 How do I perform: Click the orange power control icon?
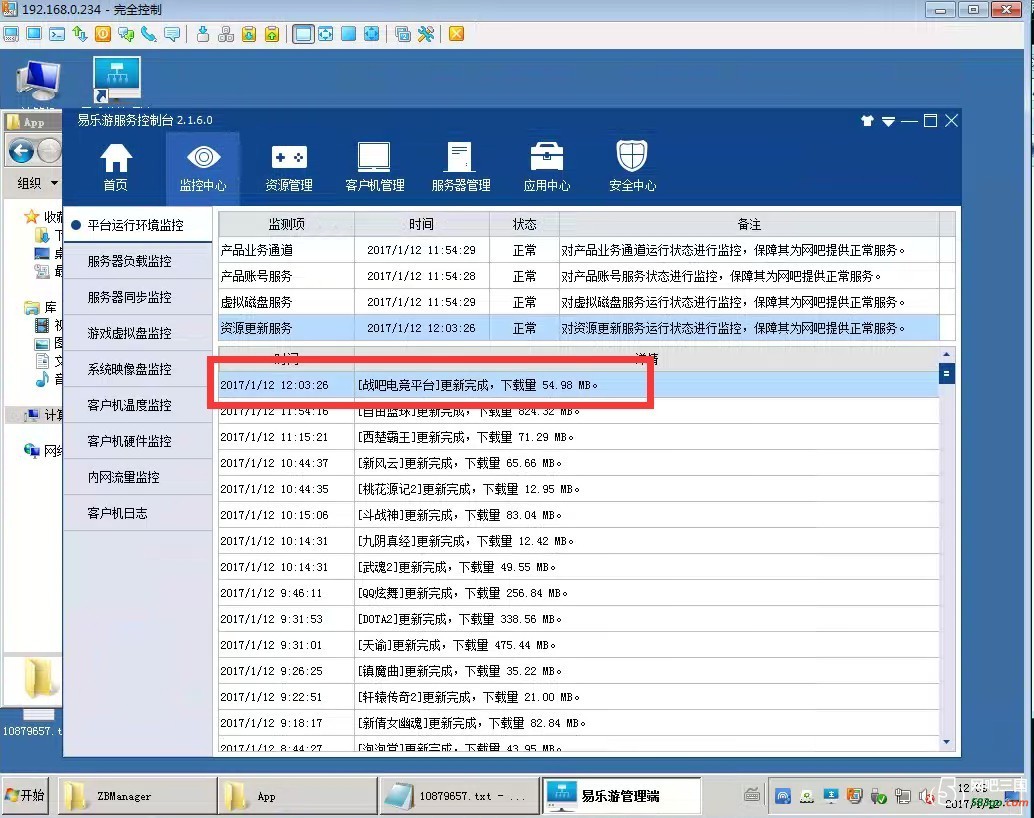[103, 34]
